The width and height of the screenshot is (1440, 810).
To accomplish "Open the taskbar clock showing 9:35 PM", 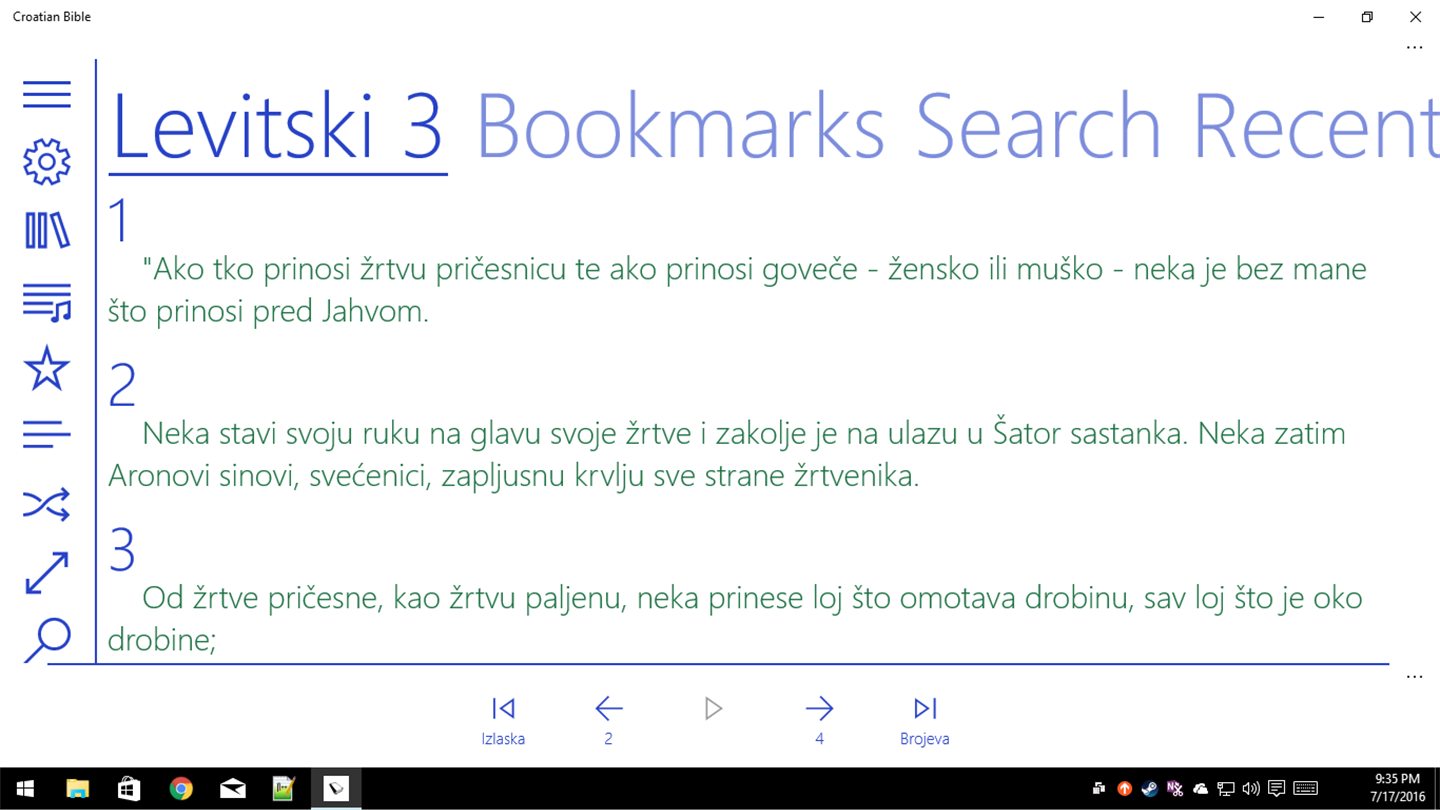I will [x=1397, y=789].
